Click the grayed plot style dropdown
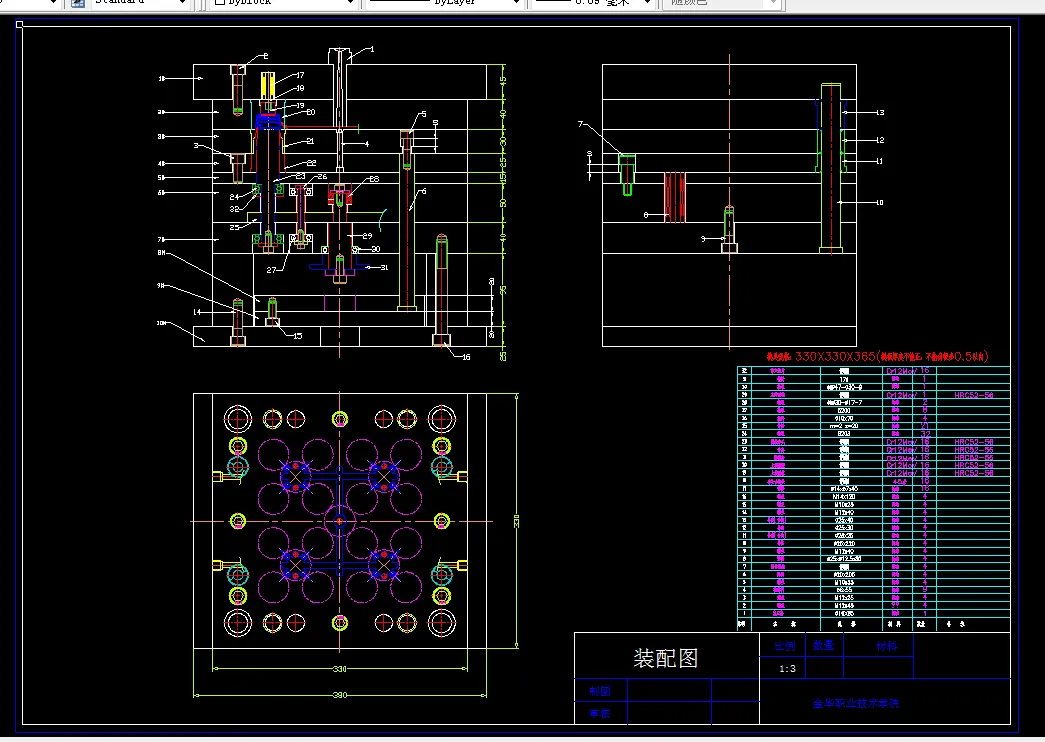 (x=720, y=3)
